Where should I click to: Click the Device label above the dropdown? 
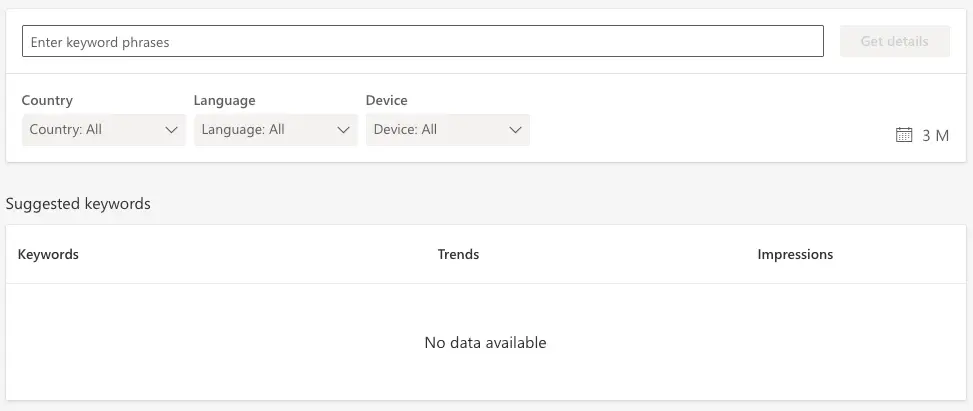click(x=387, y=100)
